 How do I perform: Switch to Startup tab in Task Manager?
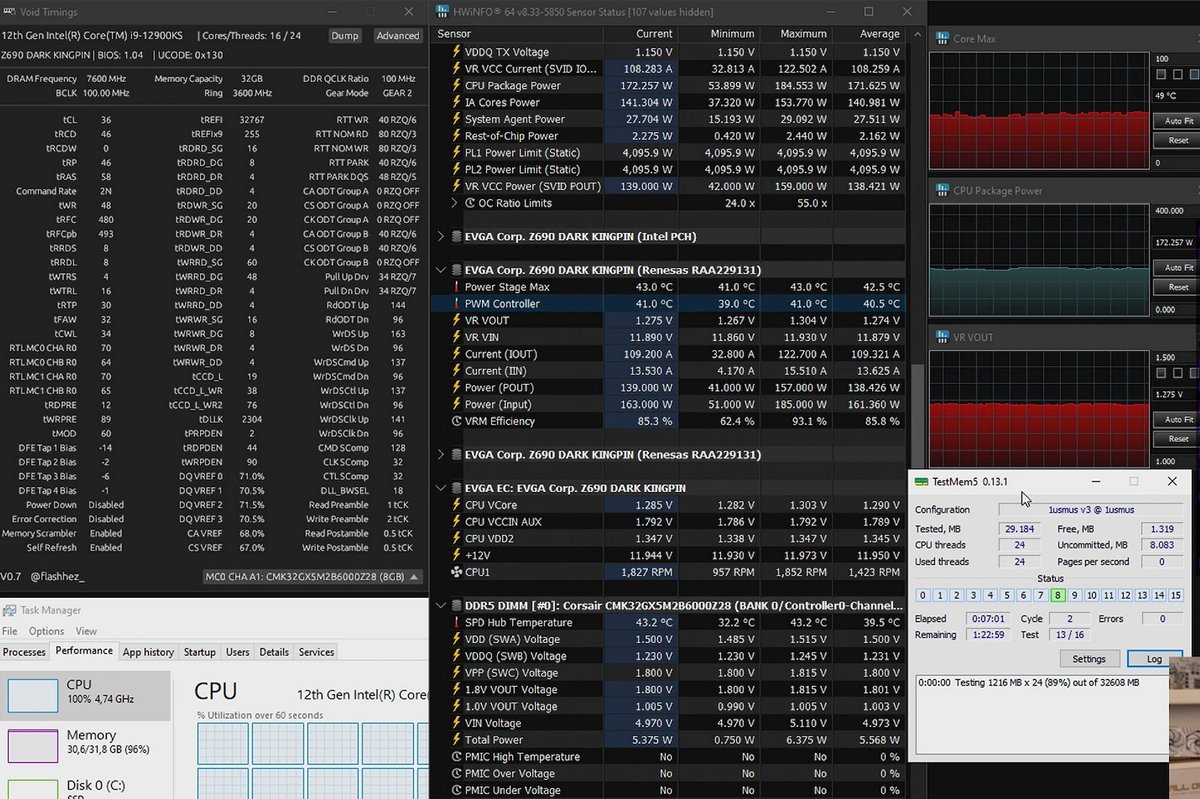pyautogui.click(x=199, y=652)
